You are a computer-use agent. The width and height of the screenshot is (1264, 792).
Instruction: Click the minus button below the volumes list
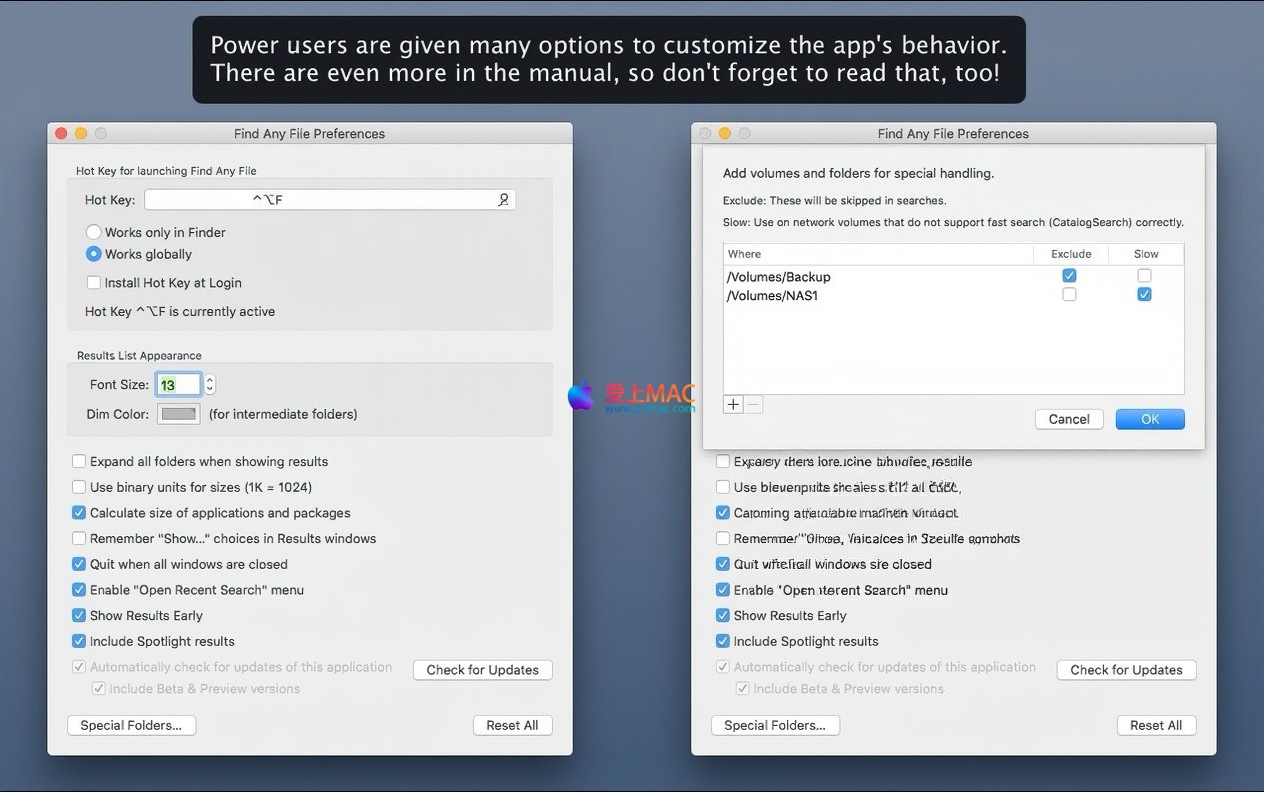[x=754, y=405]
